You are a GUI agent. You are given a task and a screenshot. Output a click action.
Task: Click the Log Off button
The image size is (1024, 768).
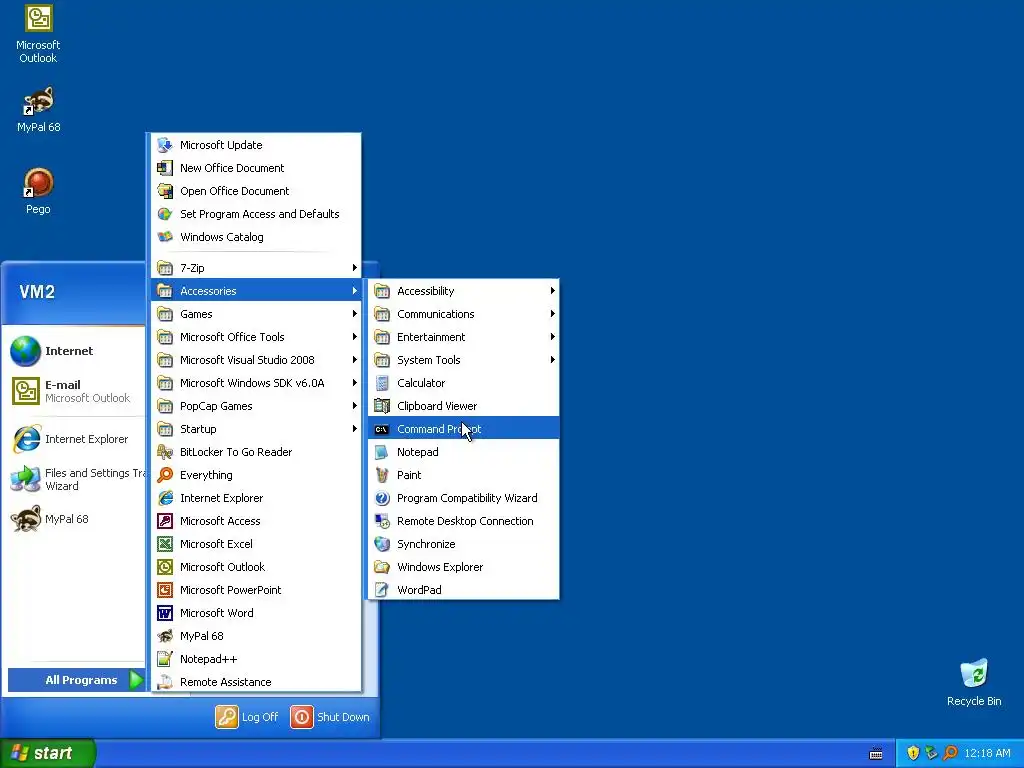247,716
